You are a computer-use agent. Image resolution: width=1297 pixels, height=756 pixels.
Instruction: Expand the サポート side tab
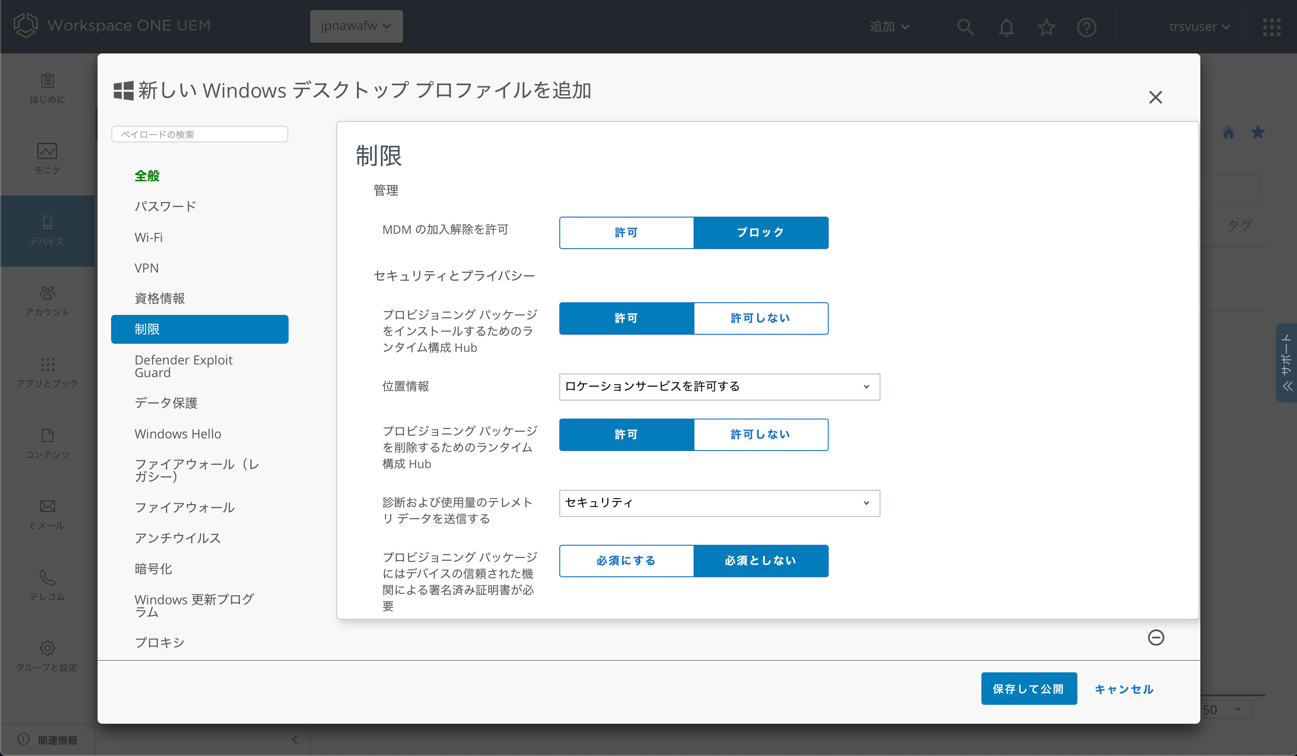point(1287,363)
